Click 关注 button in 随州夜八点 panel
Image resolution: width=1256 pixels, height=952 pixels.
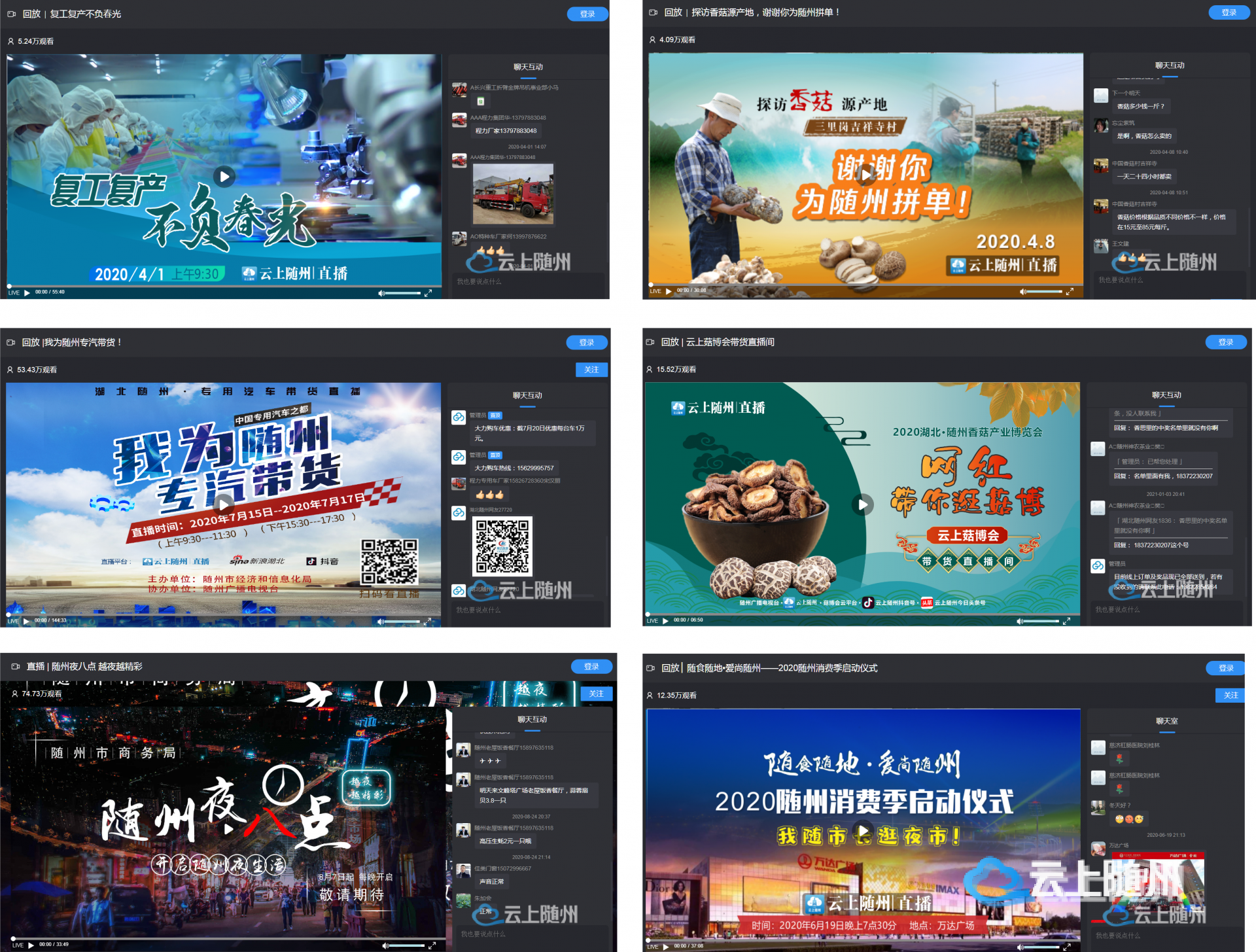pyautogui.click(x=597, y=694)
